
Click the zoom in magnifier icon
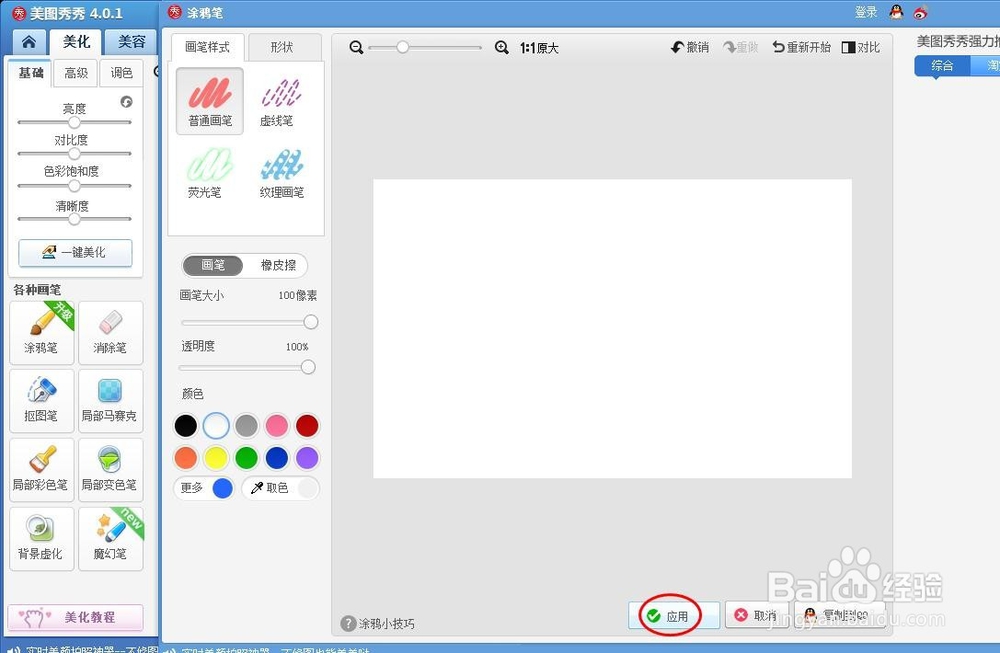point(502,48)
